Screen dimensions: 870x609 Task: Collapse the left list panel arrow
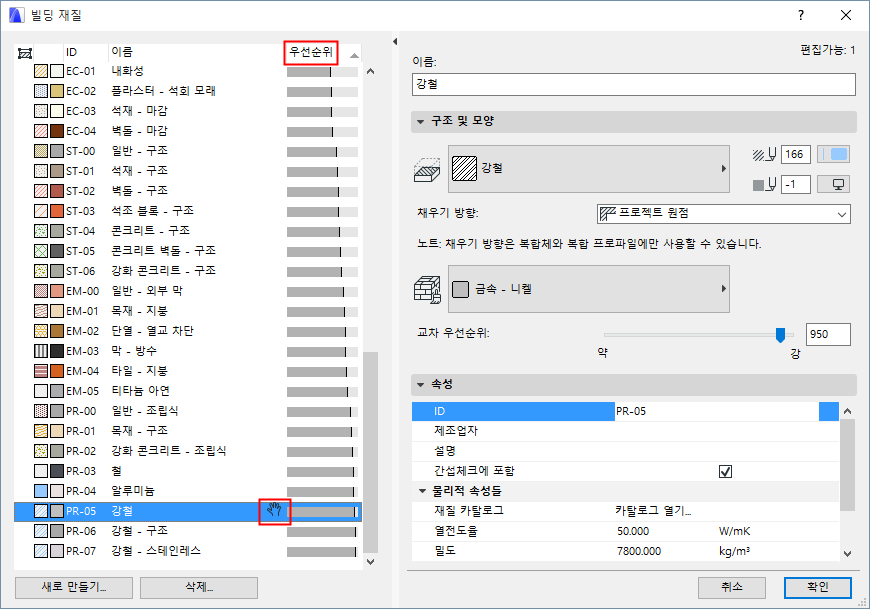point(395,42)
